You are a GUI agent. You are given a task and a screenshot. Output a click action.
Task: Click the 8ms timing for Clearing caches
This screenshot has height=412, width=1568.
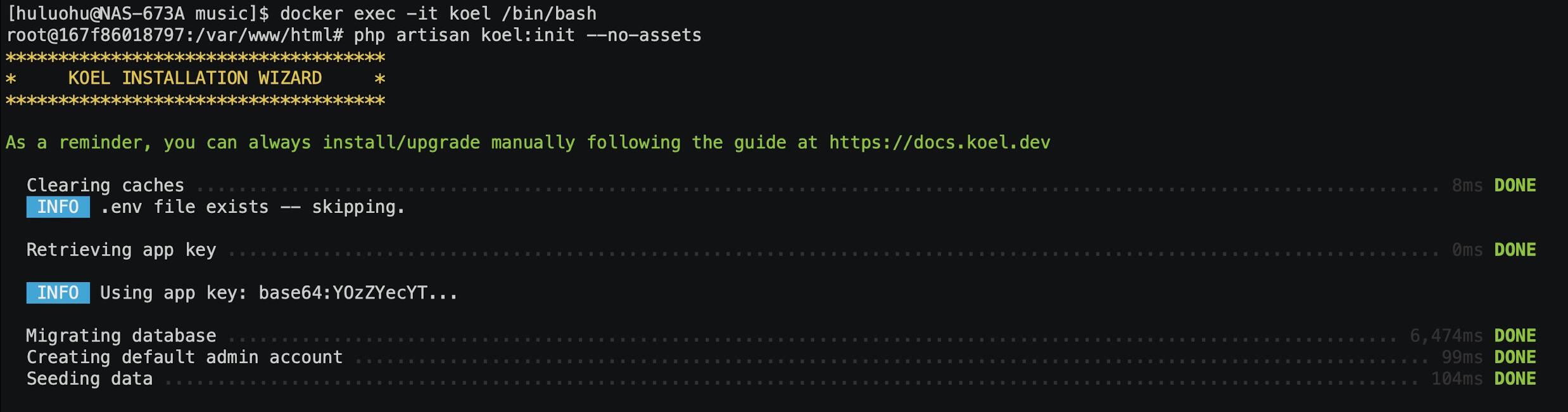point(1467,186)
